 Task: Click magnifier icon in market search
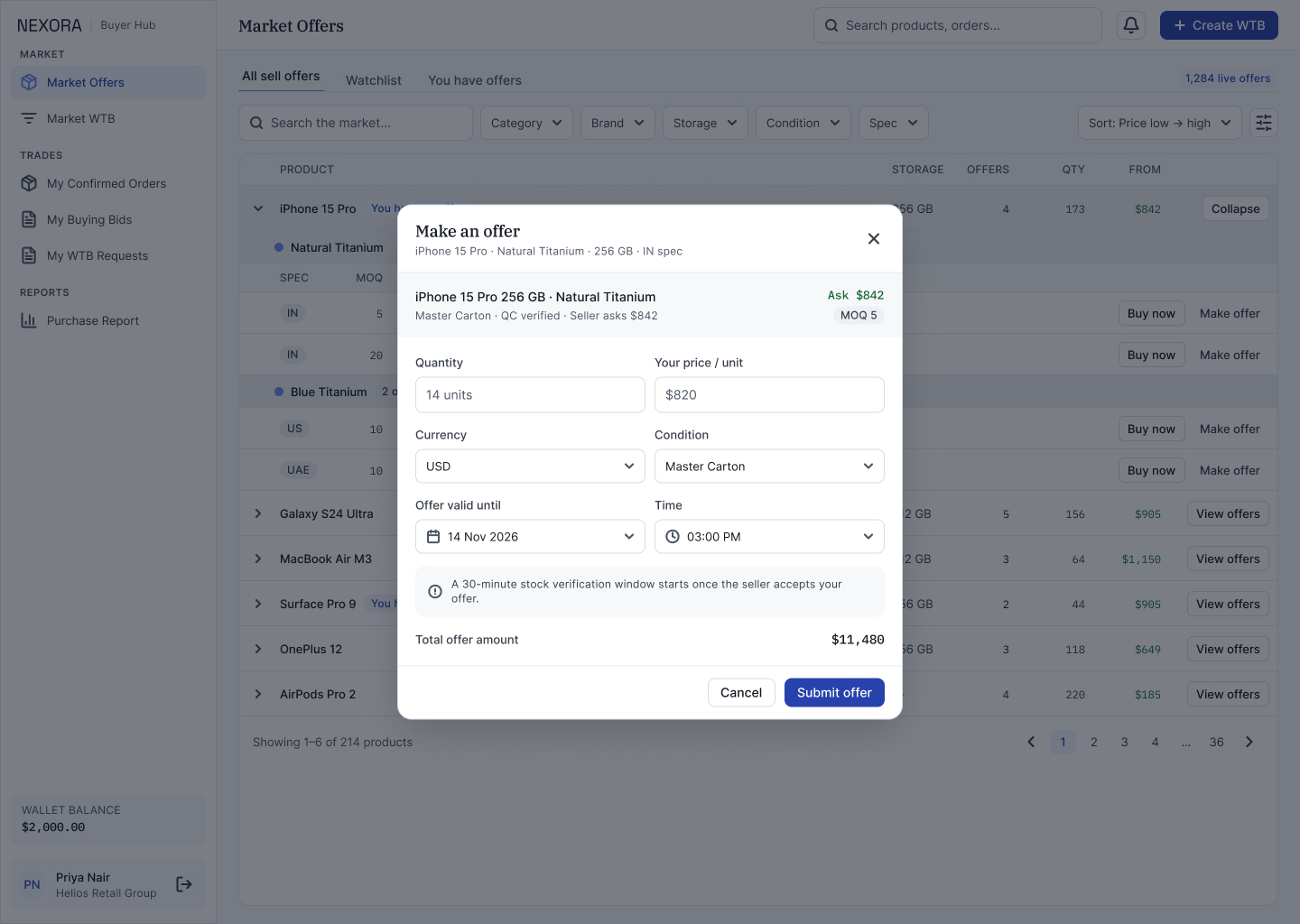pyautogui.click(x=257, y=123)
